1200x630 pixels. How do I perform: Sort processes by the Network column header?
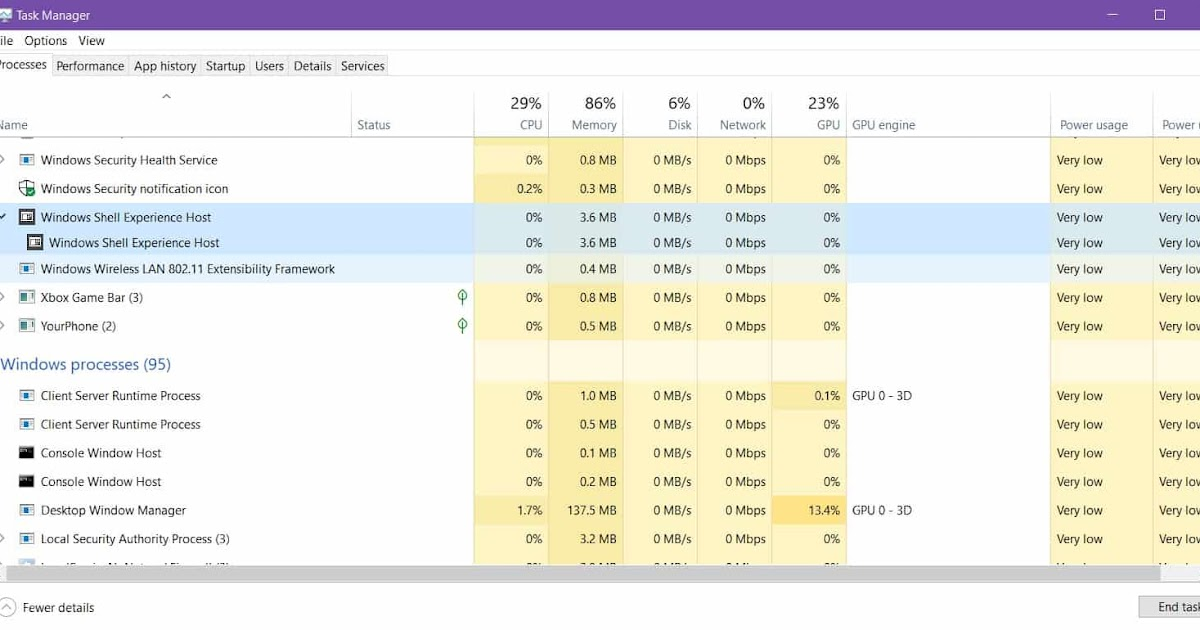click(x=735, y=114)
